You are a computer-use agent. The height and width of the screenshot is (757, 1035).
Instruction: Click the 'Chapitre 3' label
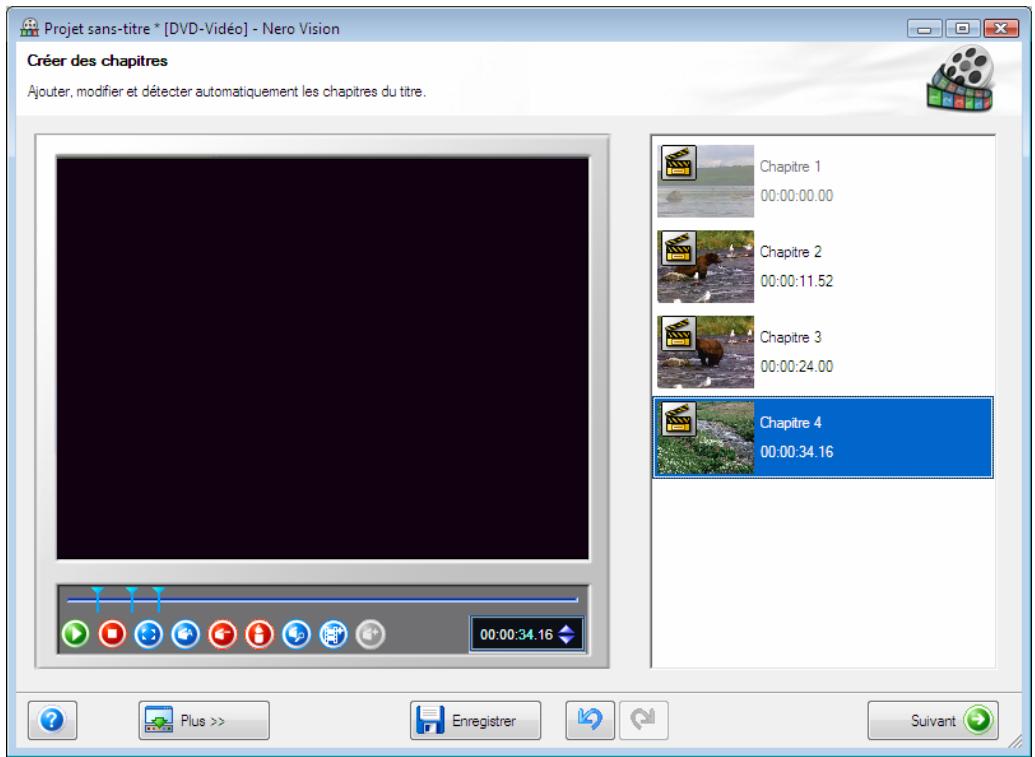click(790, 337)
